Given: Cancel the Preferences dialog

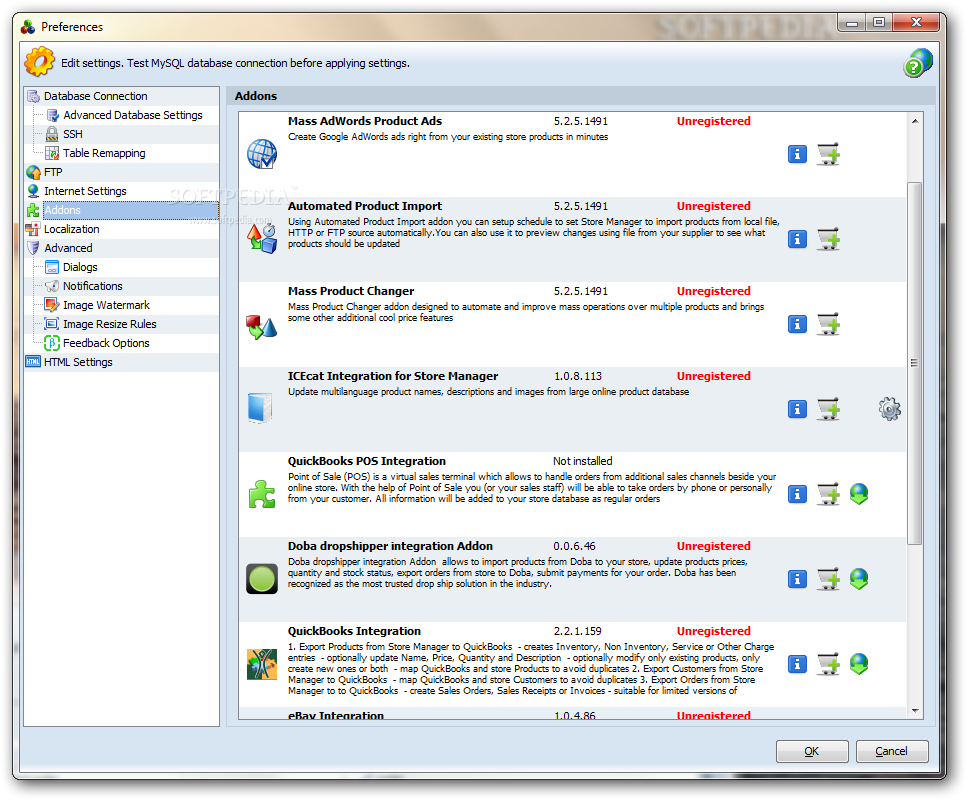Looking at the screenshot, I should (892, 751).
